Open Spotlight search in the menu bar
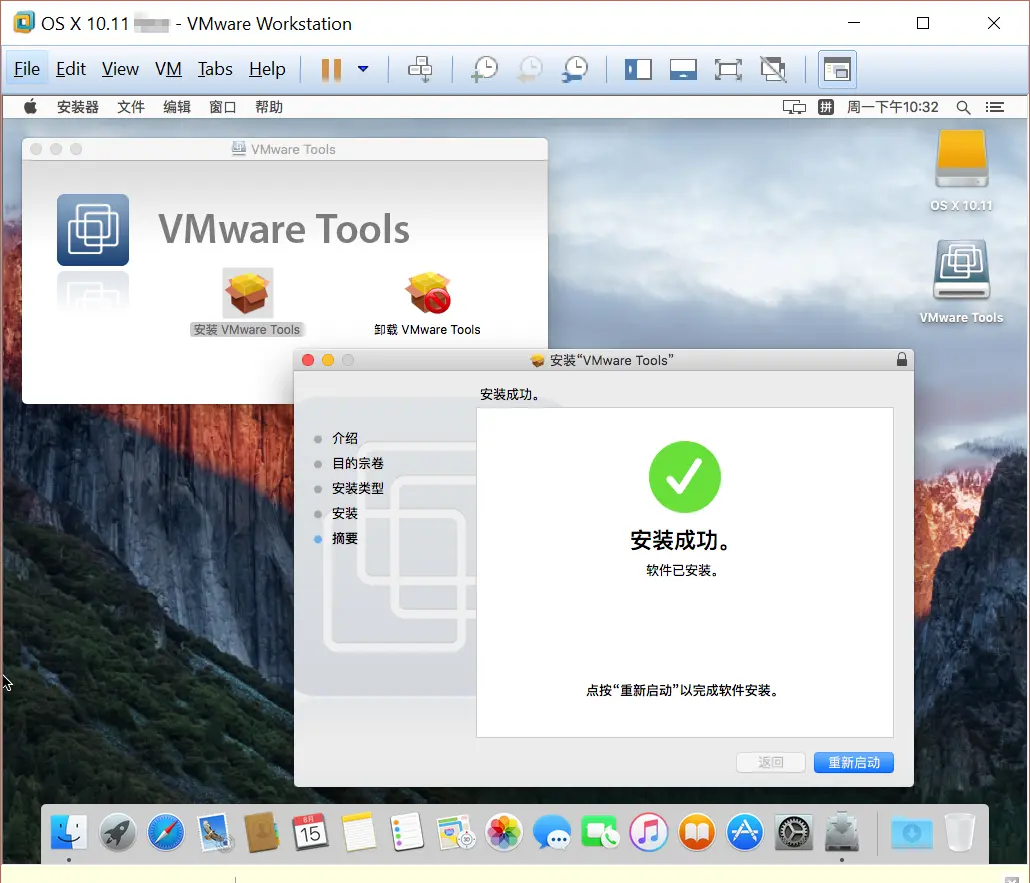Screen dimensions: 1030x883 [x=962, y=107]
